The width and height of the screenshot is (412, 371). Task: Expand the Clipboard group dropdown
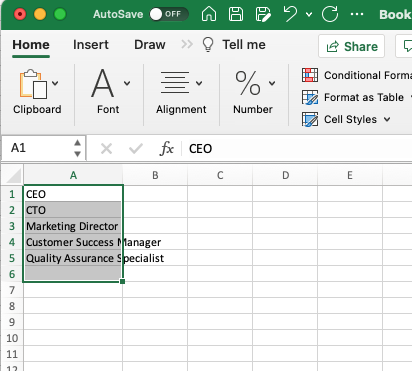coord(55,83)
